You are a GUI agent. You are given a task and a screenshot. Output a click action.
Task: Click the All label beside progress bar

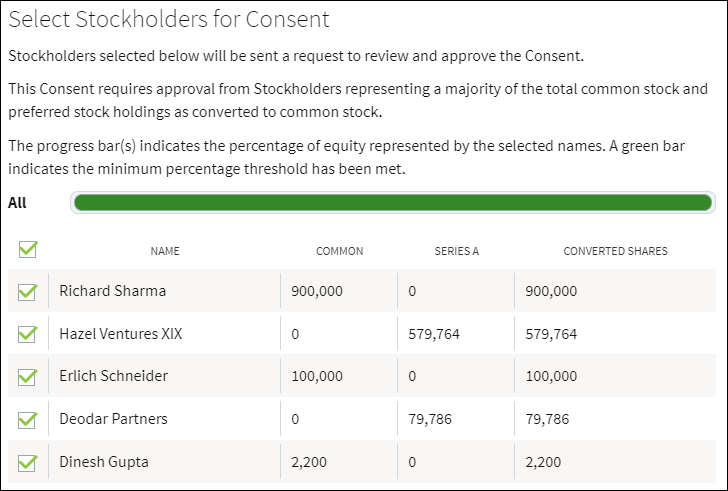pos(18,203)
